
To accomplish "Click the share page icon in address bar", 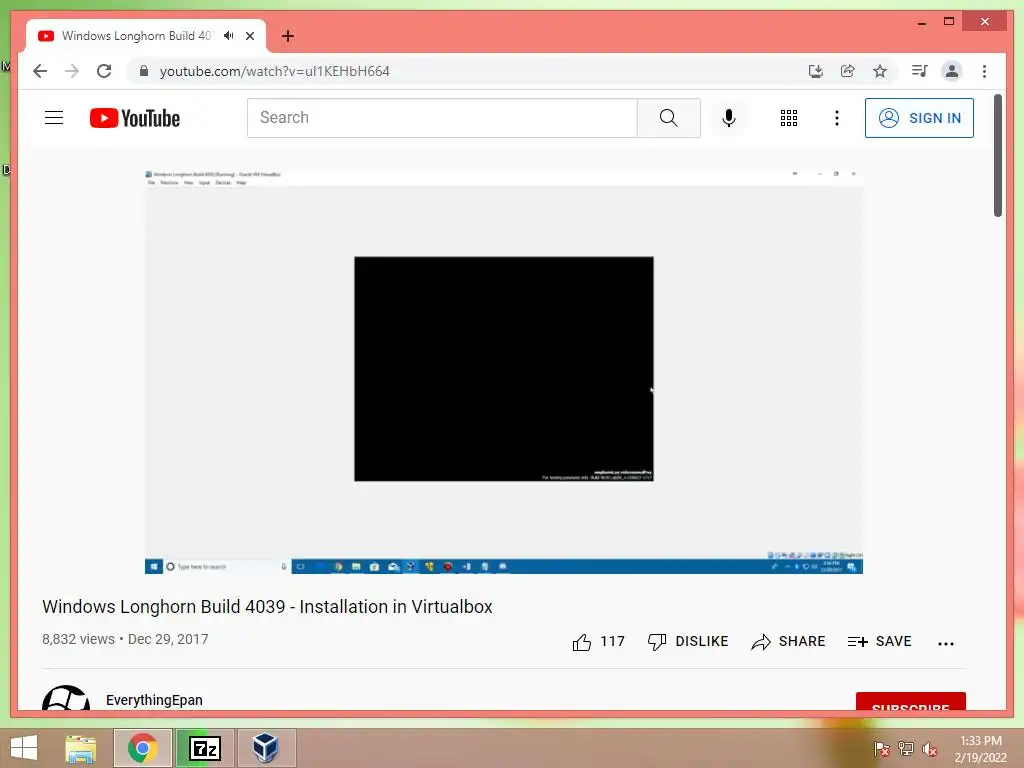I will pos(848,71).
